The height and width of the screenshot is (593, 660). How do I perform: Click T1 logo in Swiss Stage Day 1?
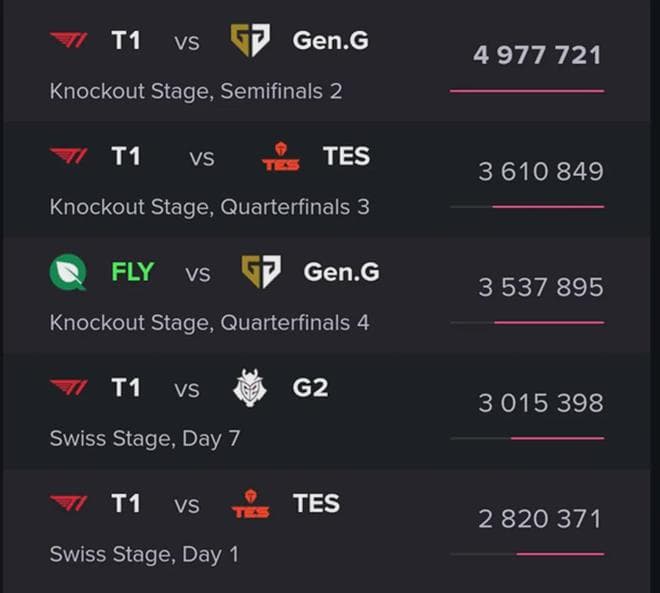click(69, 503)
